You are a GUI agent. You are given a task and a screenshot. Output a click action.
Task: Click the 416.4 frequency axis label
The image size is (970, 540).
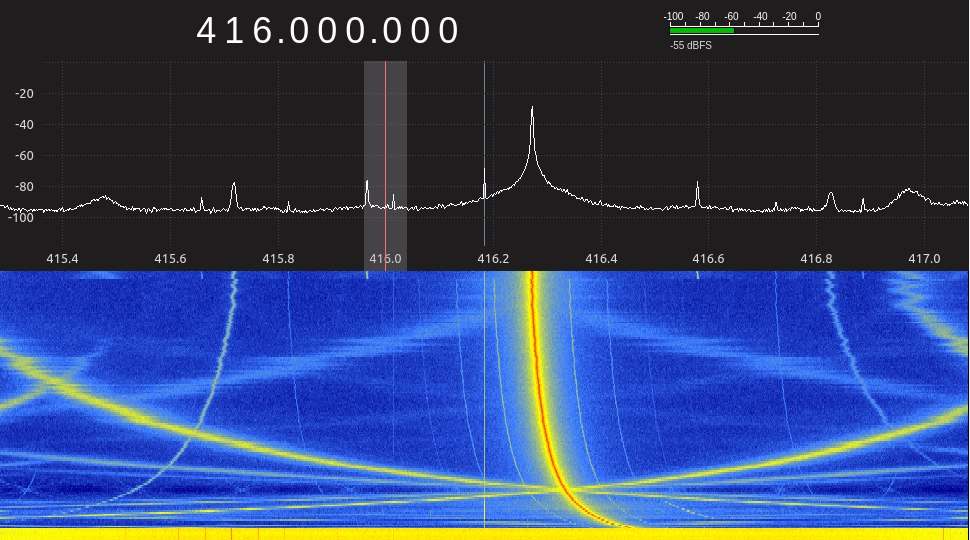click(601, 259)
